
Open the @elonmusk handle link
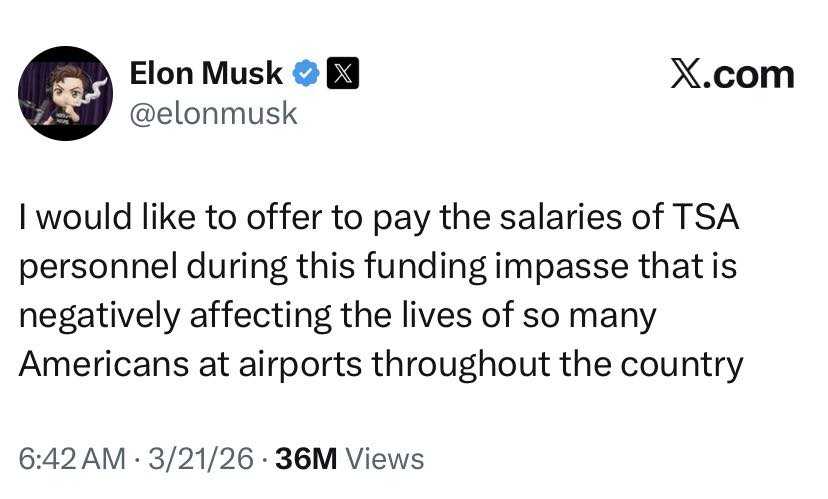tap(214, 113)
